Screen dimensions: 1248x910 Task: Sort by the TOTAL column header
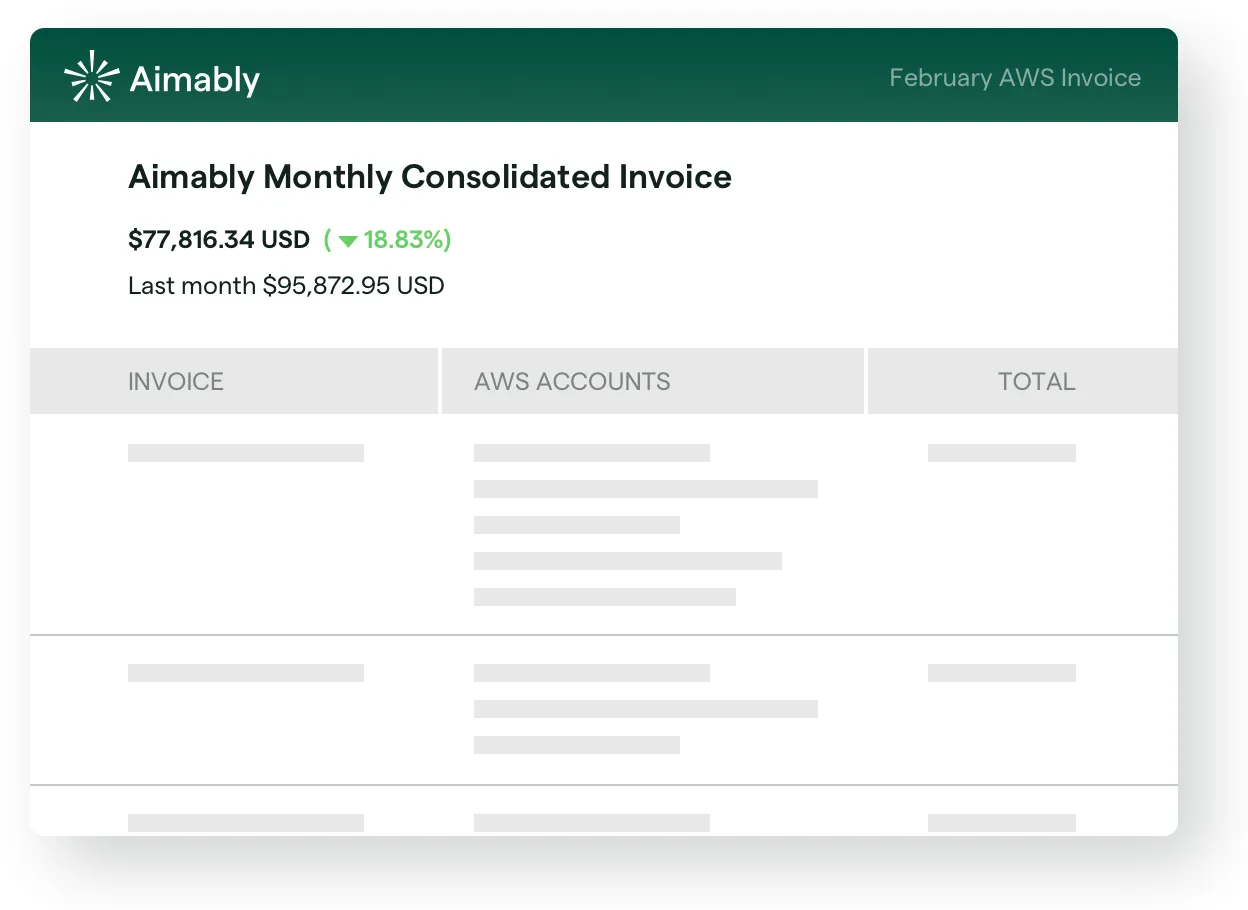click(x=1036, y=381)
